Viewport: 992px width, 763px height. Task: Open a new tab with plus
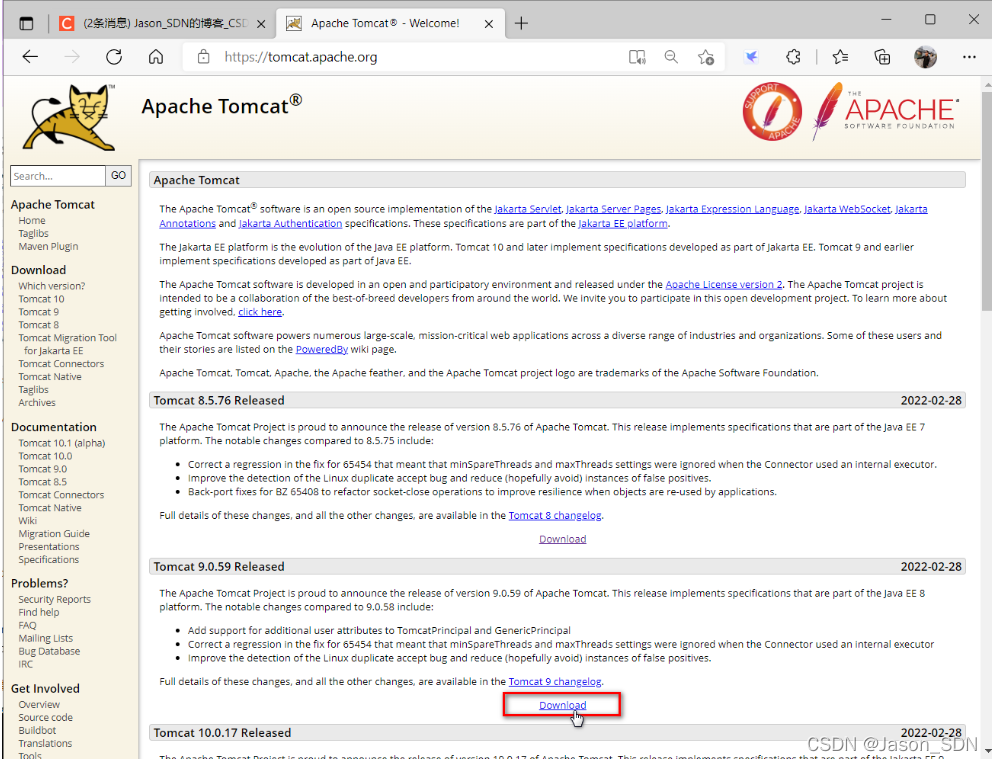click(x=521, y=23)
